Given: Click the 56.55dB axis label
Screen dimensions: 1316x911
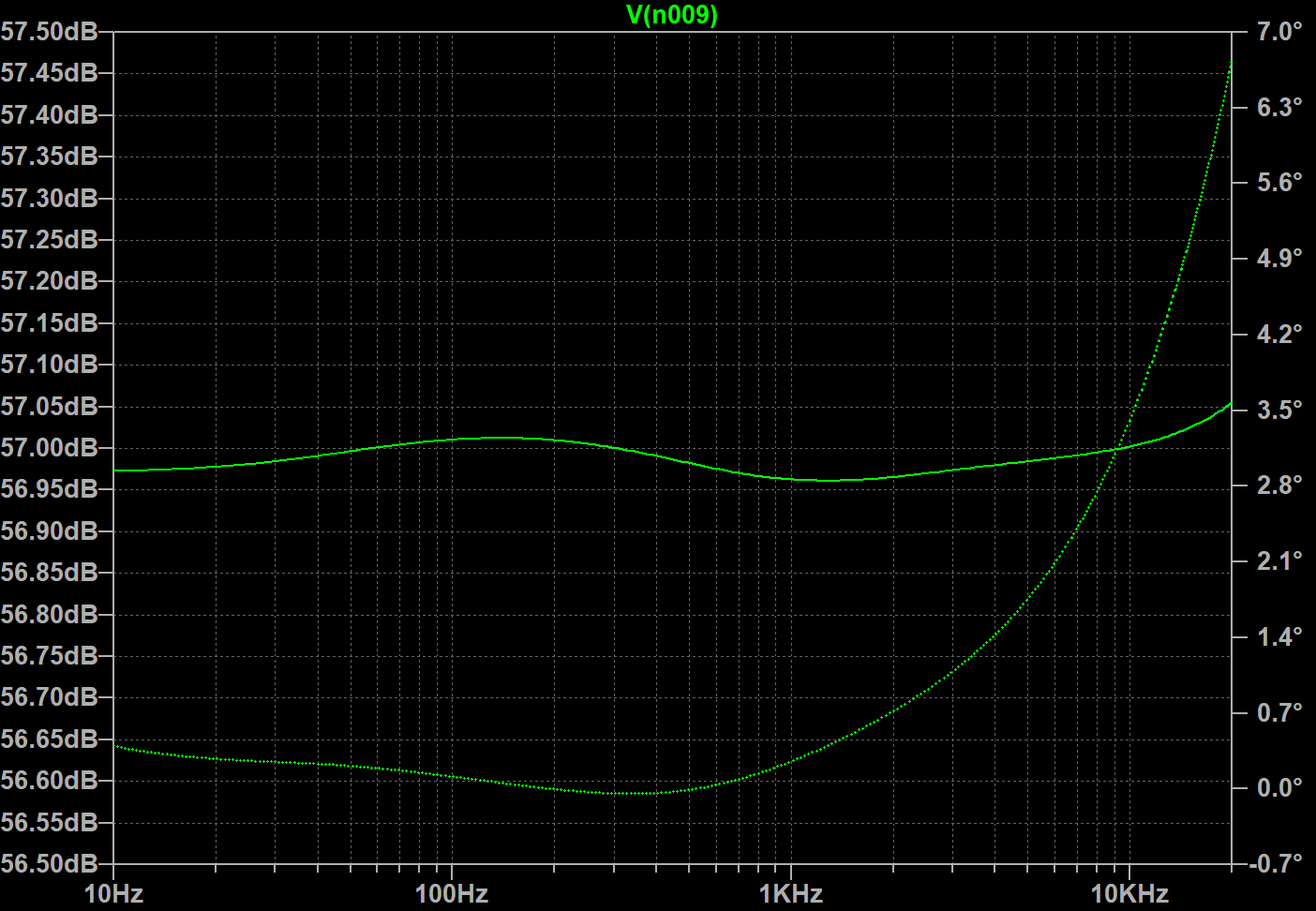Looking at the screenshot, I should [x=49, y=823].
